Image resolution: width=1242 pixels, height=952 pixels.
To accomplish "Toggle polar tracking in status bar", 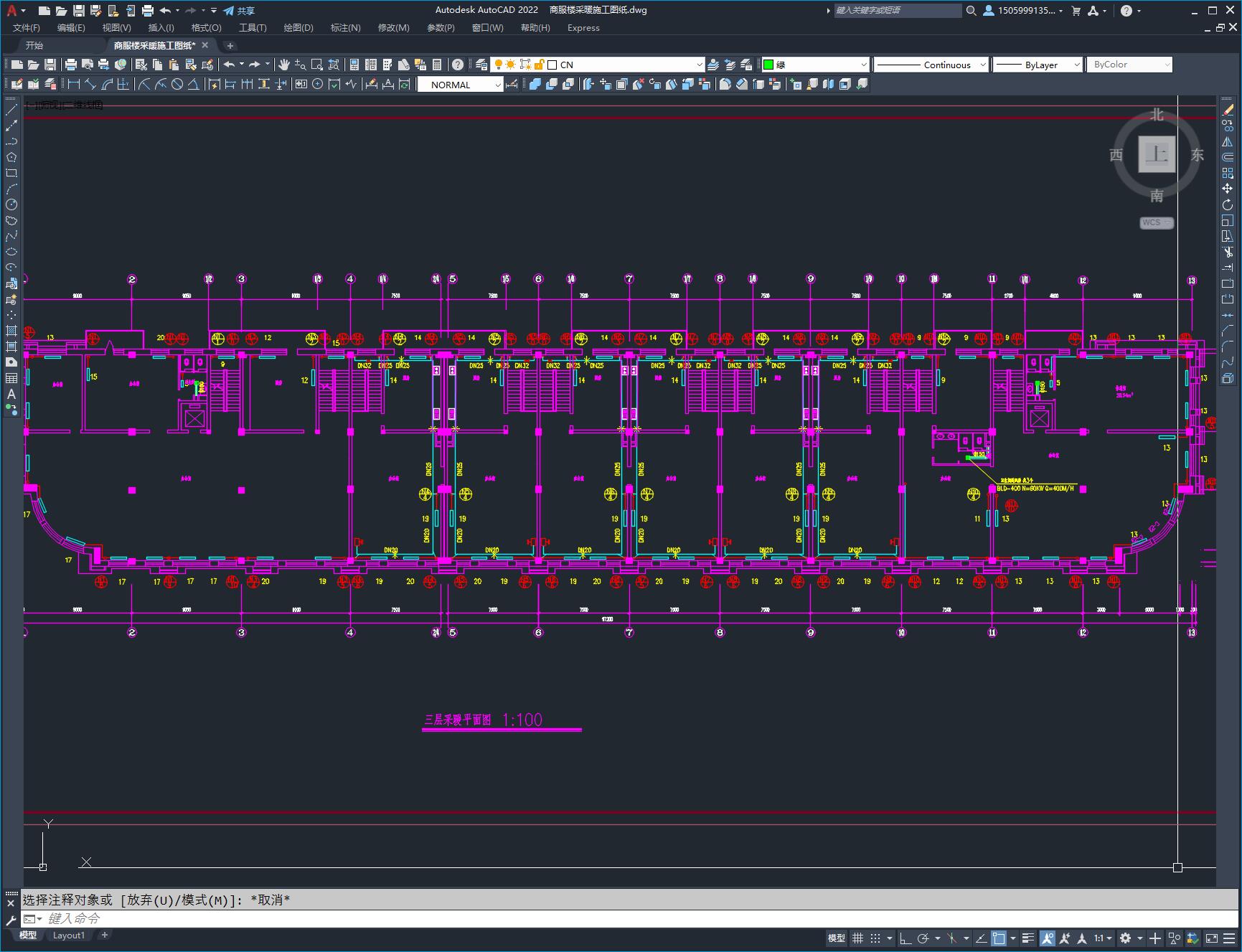I will (x=923, y=938).
